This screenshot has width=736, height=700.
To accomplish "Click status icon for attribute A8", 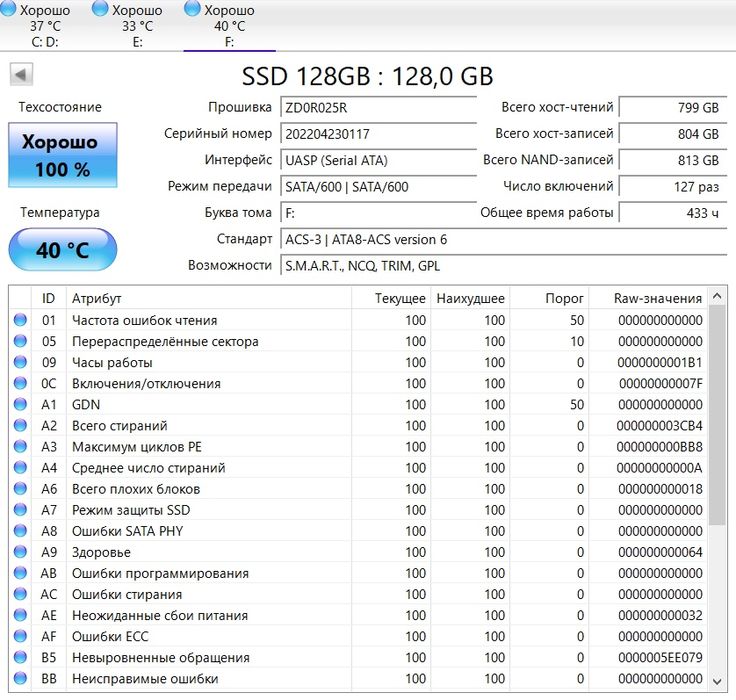I will tap(20, 531).
